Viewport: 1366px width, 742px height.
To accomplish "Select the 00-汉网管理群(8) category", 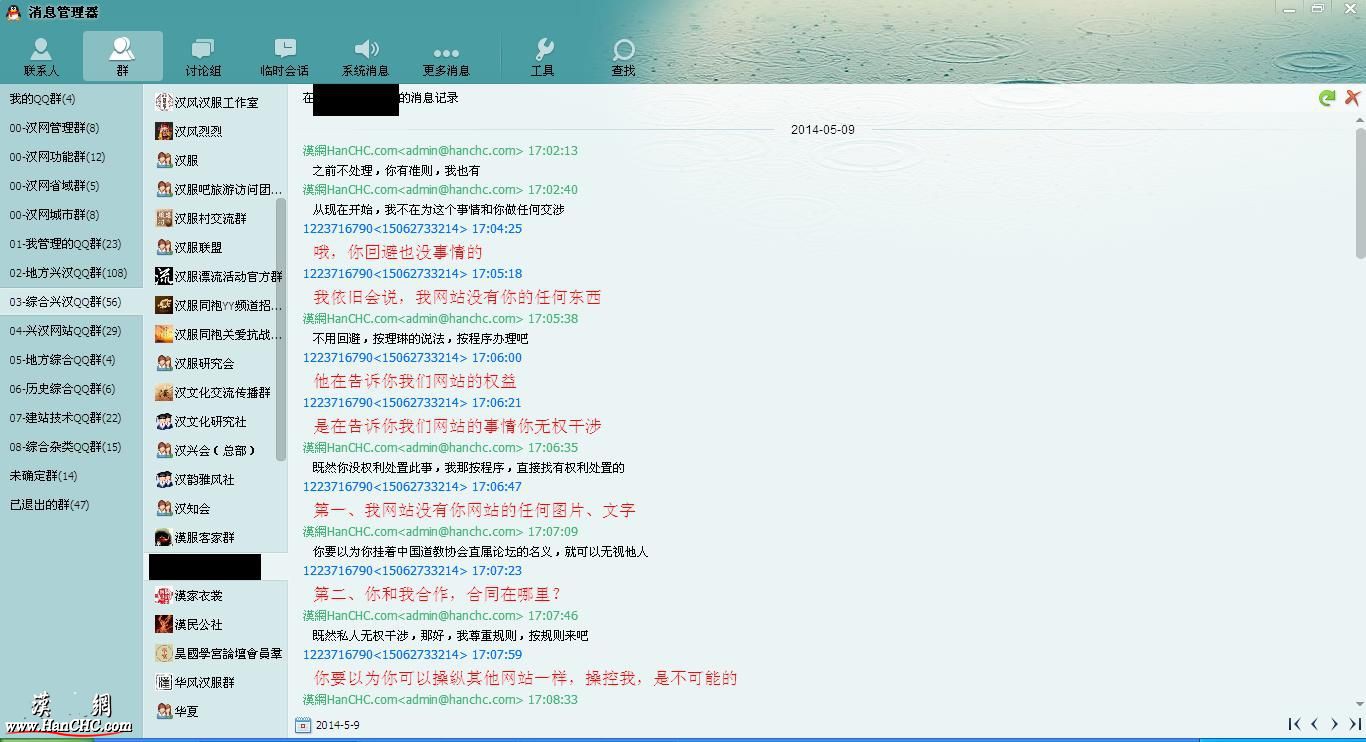I will point(54,128).
